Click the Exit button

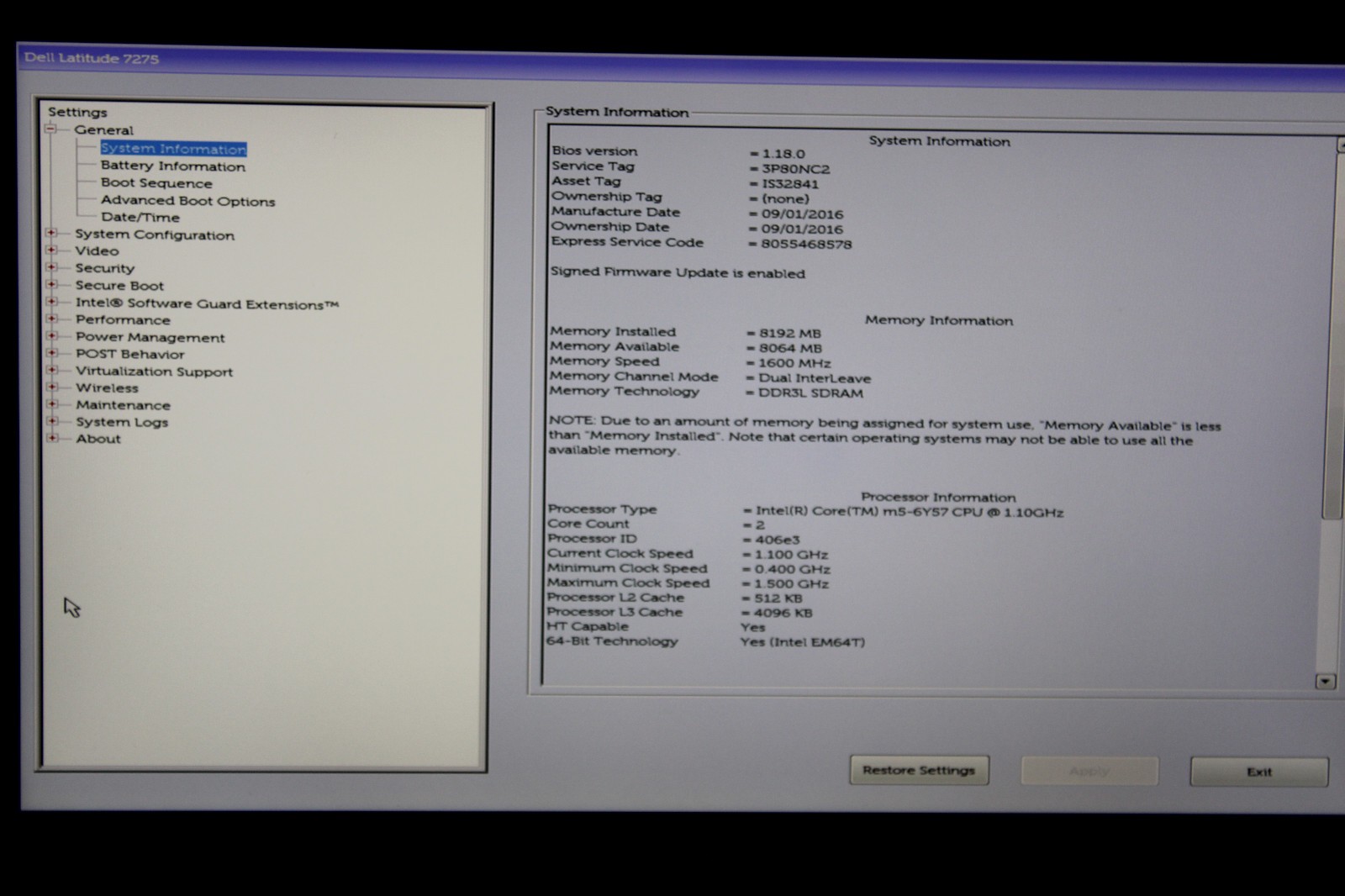[x=1259, y=772]
